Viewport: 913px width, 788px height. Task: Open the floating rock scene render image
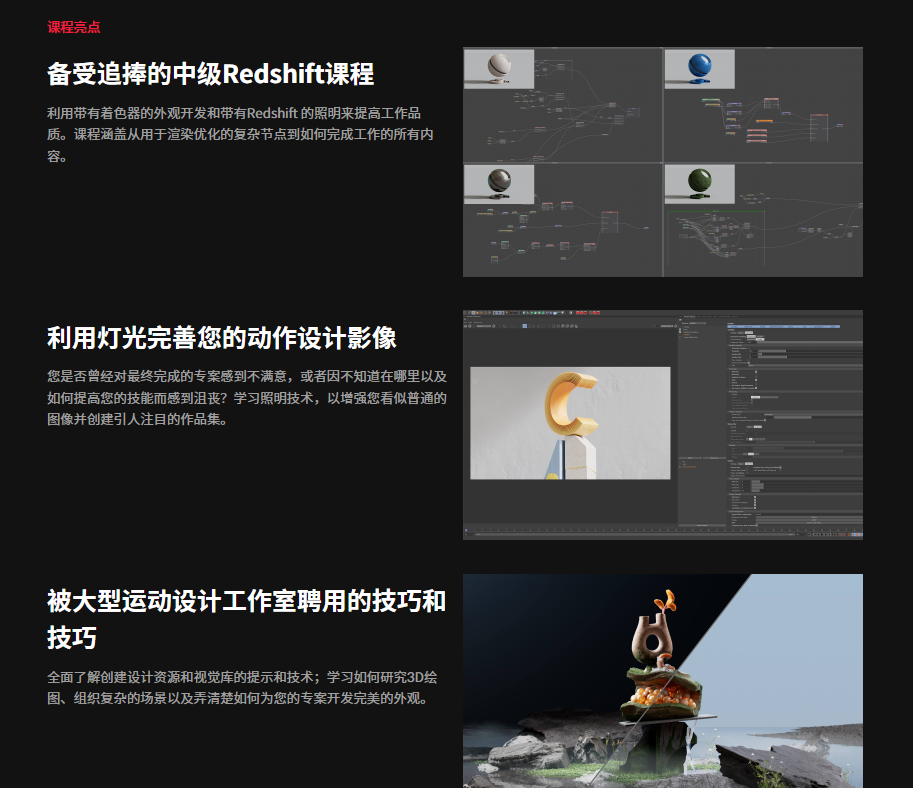point(663,681)
